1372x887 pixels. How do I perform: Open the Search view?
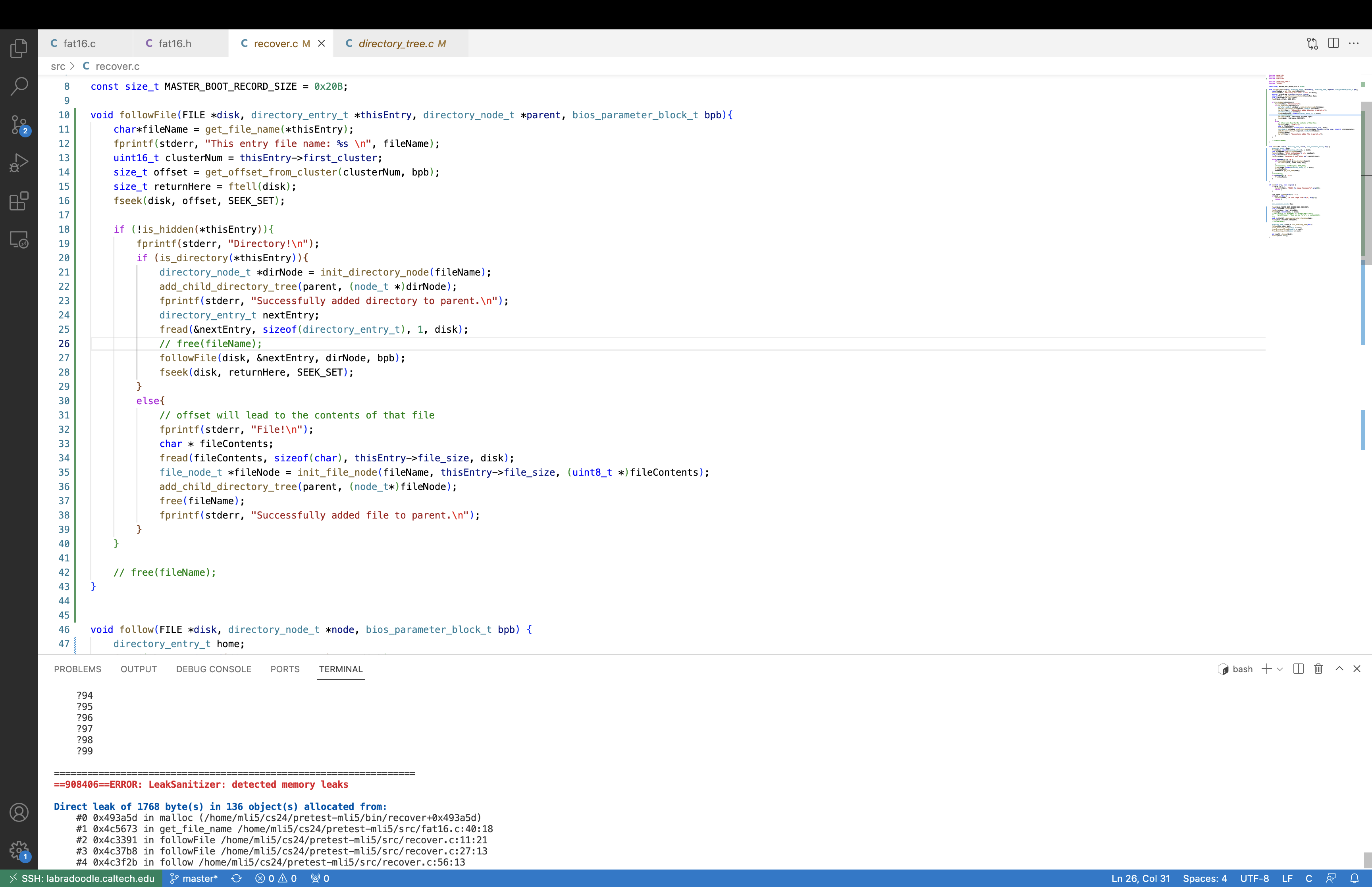(18, 87)
